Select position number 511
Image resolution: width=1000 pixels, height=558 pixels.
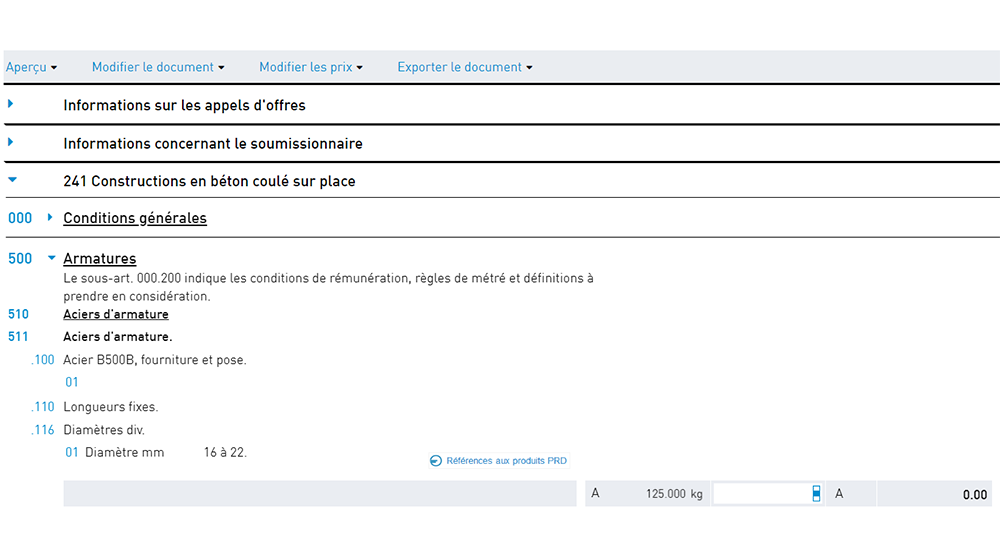[18, 337]
